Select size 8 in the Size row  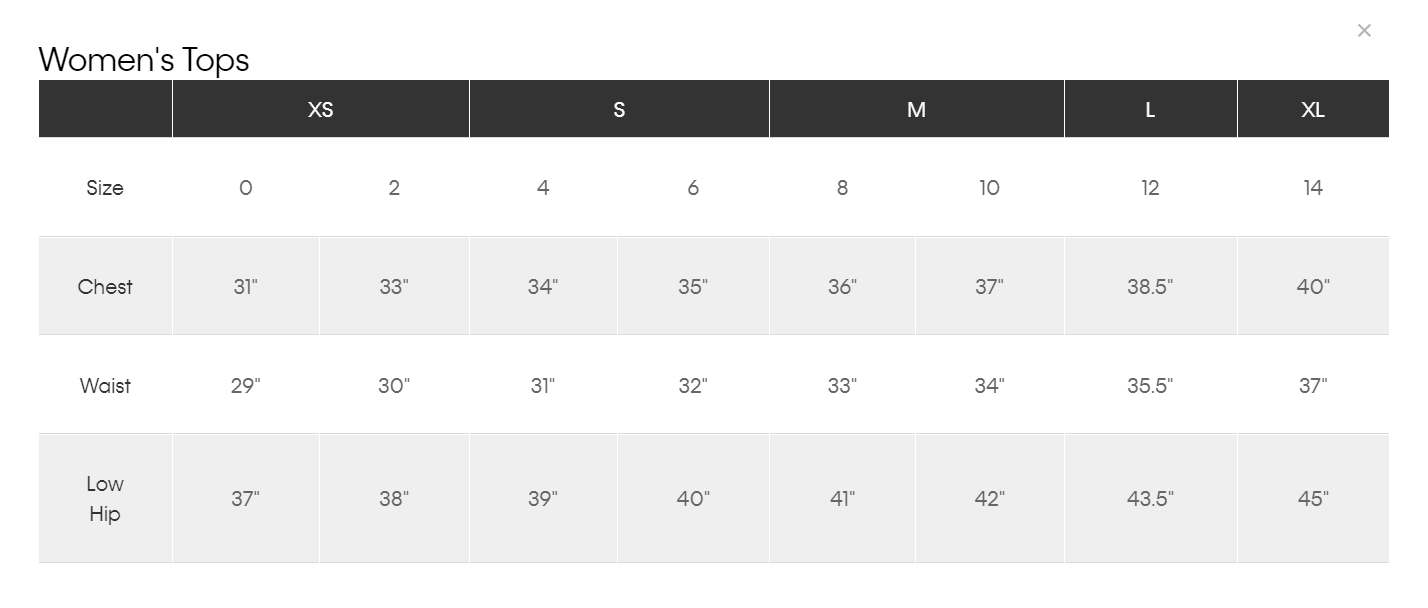tap(842, 188)
